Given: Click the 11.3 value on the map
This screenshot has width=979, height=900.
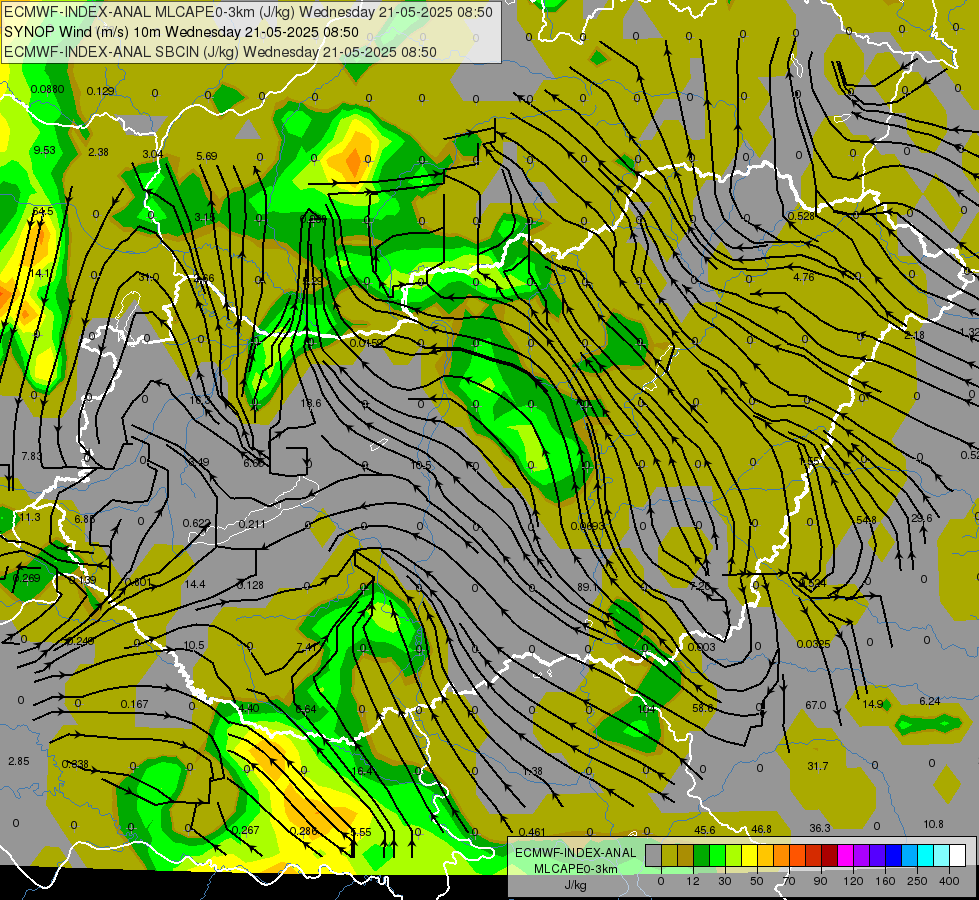Looking at the screenshot, I should tap(30, 517).
